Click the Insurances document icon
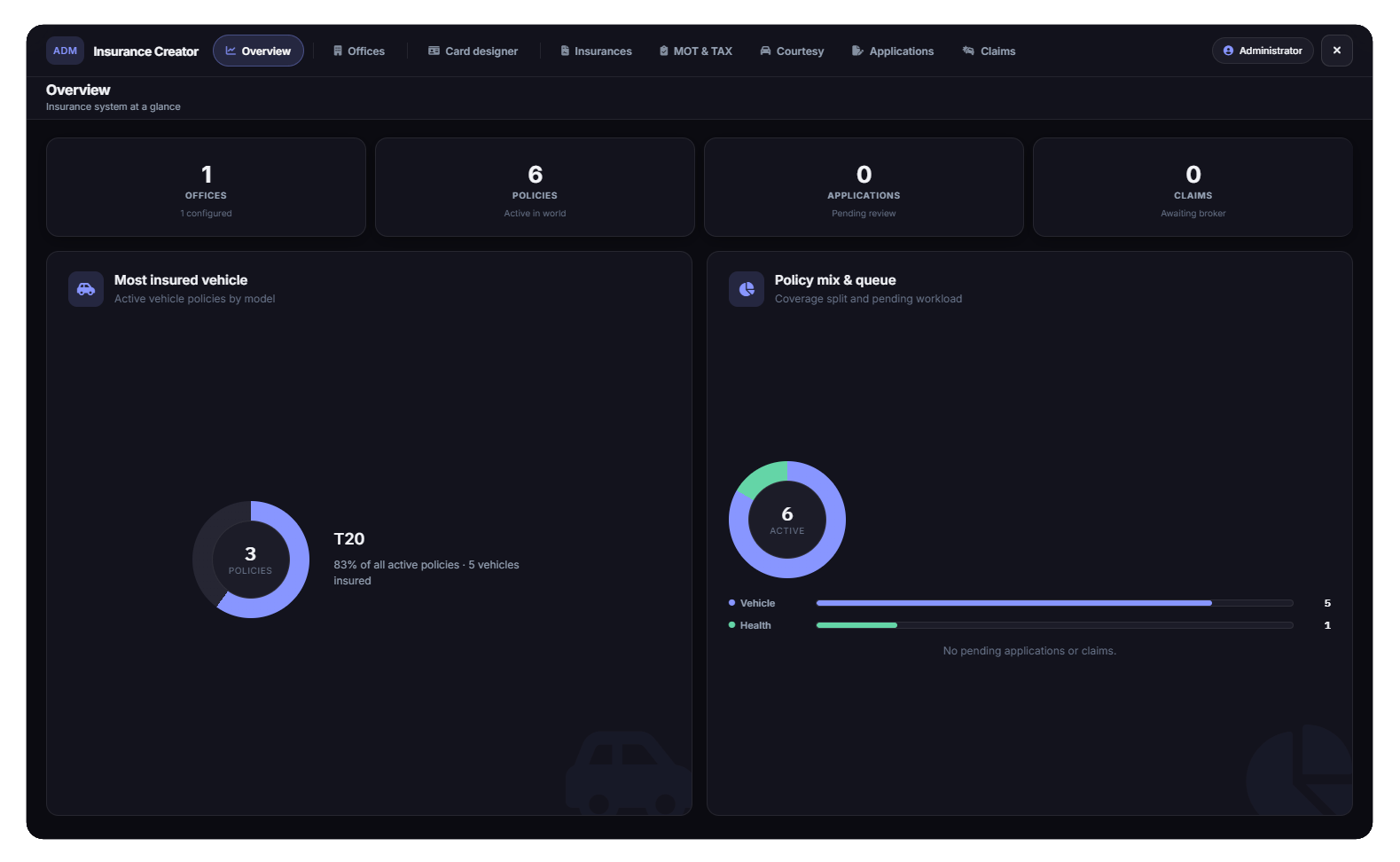The height and width of the screenshot is (862, 1400). (x=565, y=51)
